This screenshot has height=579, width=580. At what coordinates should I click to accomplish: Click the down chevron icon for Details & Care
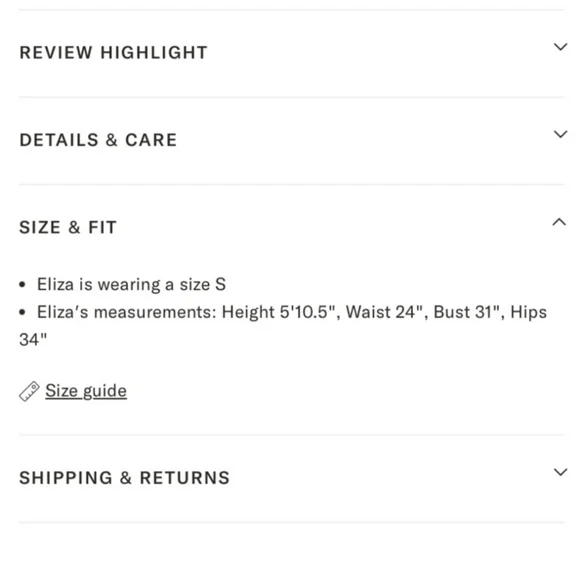tap(560, 134)
